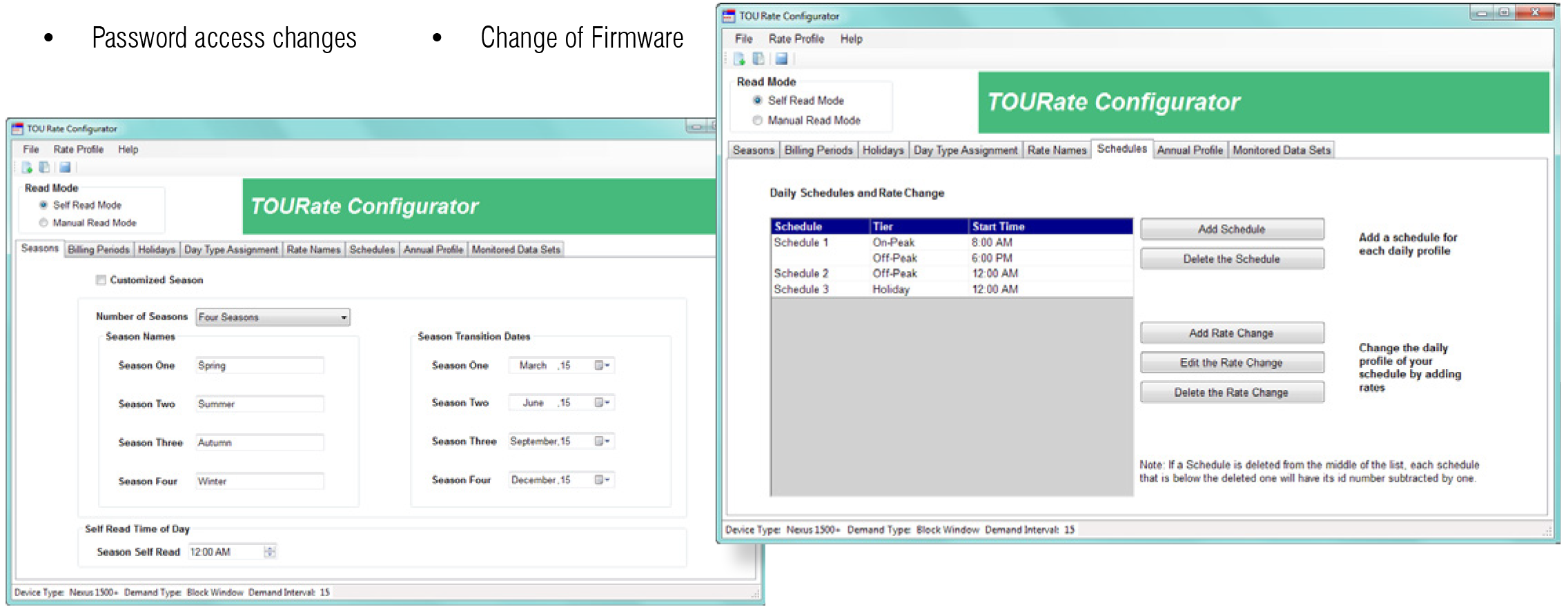This screenshot has height=612, width=1568.
Task: Click Save disk icon in Seasons window toolbar
Action: 65,167
